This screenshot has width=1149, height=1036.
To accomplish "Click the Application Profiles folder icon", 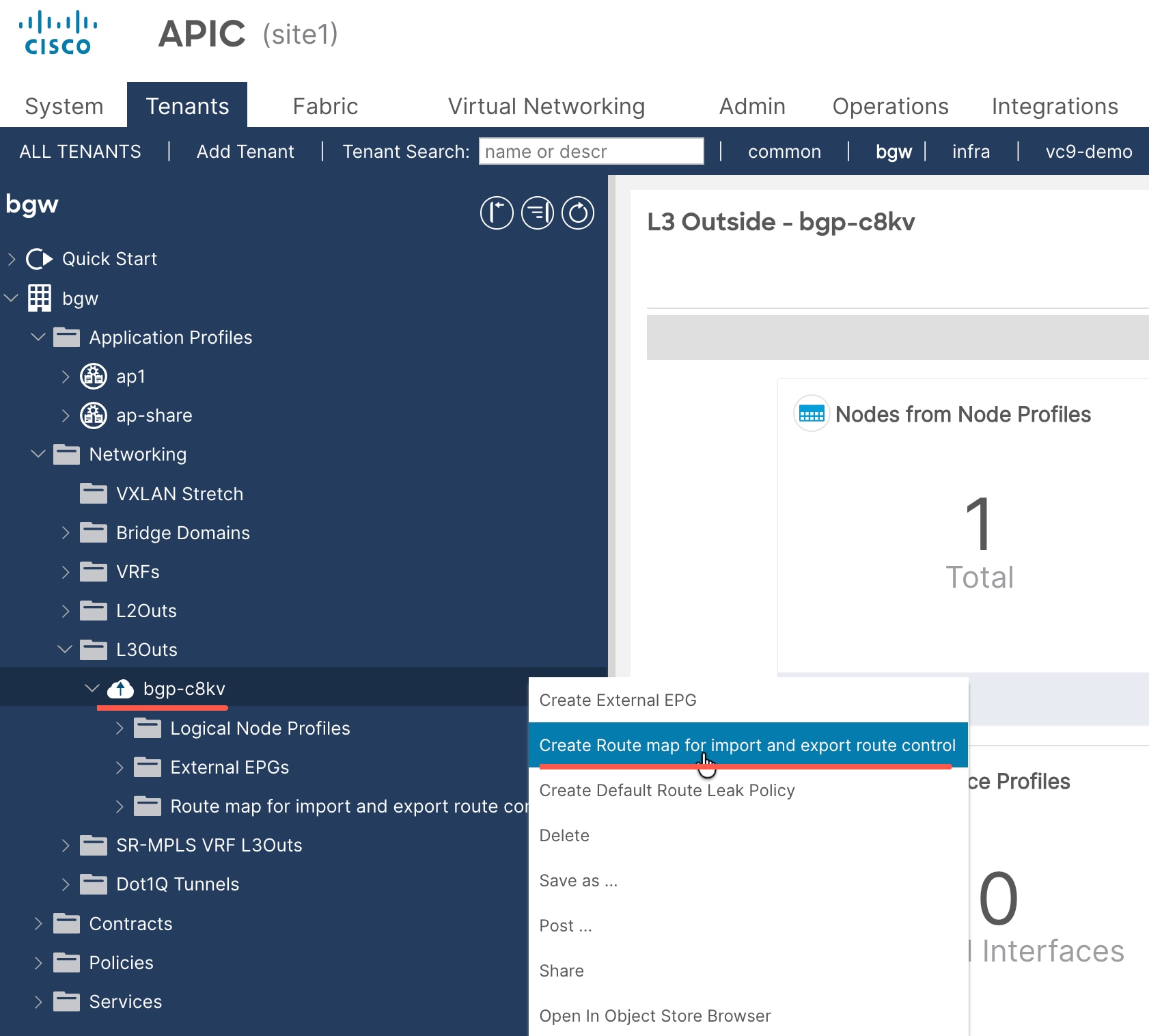I will coord(66,337).
